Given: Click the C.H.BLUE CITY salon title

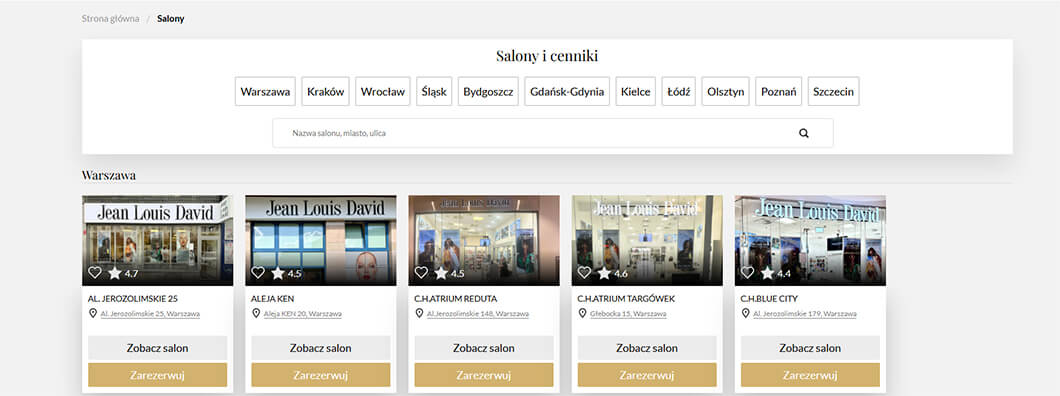Looking at the screenshot, I should [x=769, y=299].
